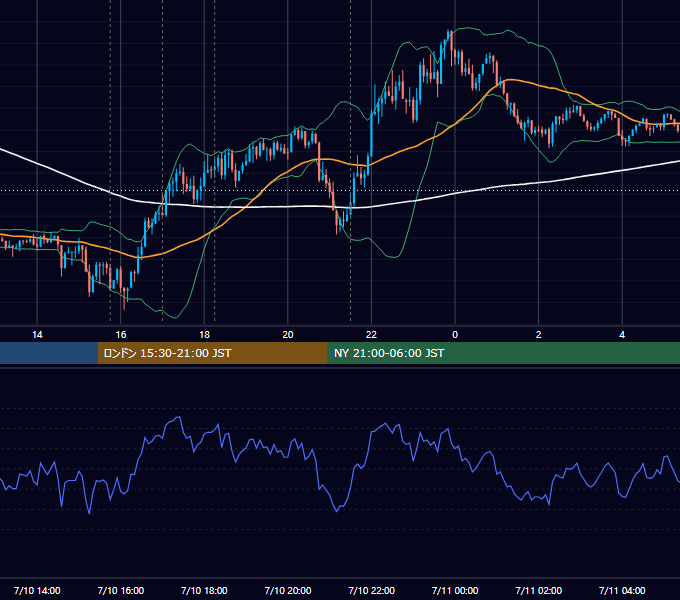Click the ロンドン 15:30-21:00 JST session bar

[x=212, y=353]
